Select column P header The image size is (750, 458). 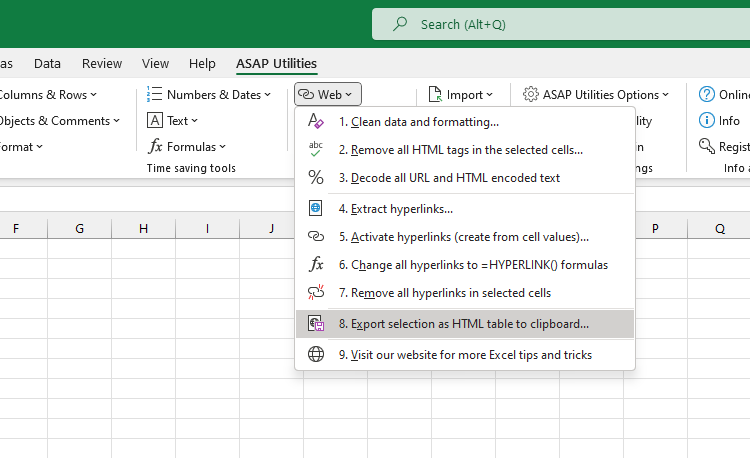point(655,229)
